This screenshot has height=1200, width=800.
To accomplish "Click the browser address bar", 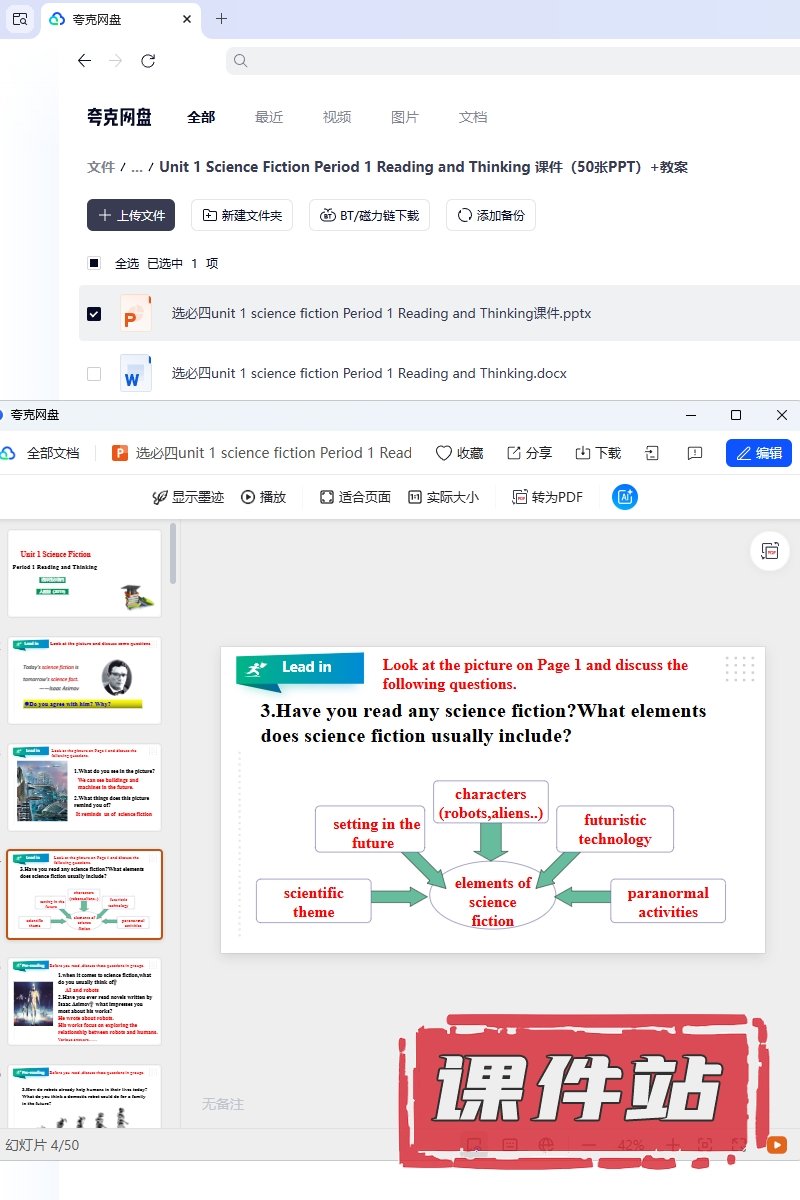I will pos(500,61).
